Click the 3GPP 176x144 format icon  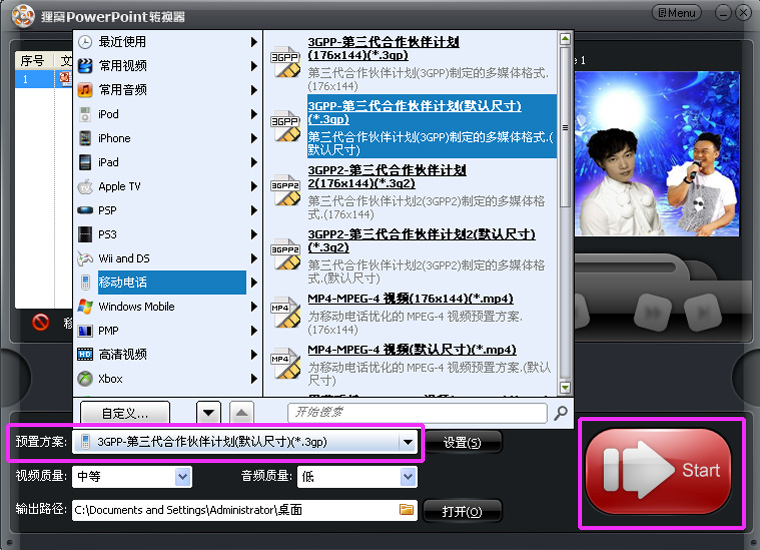tap(285, 62)
